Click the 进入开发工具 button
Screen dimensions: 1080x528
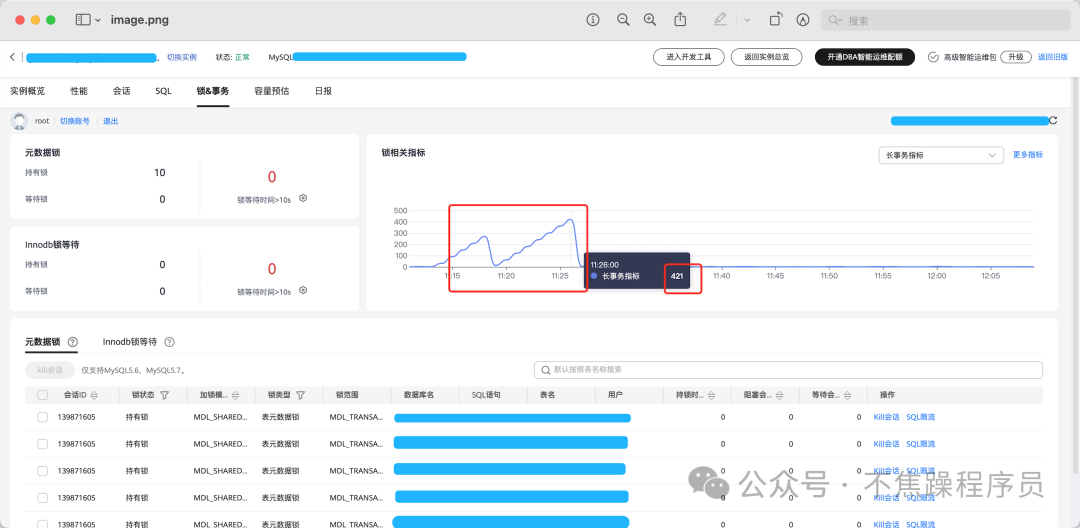tap(688, 57)
